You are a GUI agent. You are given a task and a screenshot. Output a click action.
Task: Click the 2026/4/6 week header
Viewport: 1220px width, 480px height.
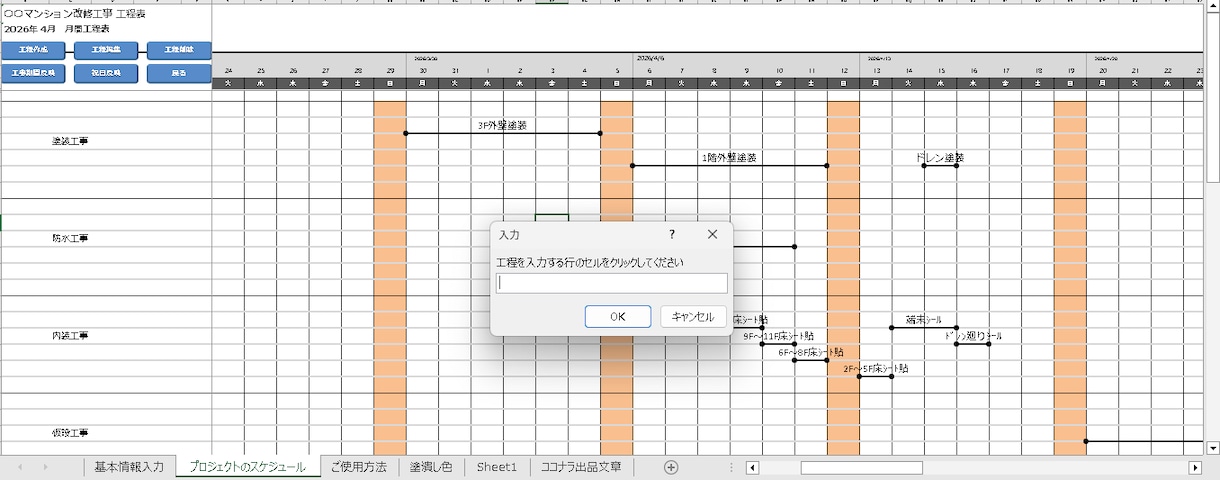coord(650,59)
